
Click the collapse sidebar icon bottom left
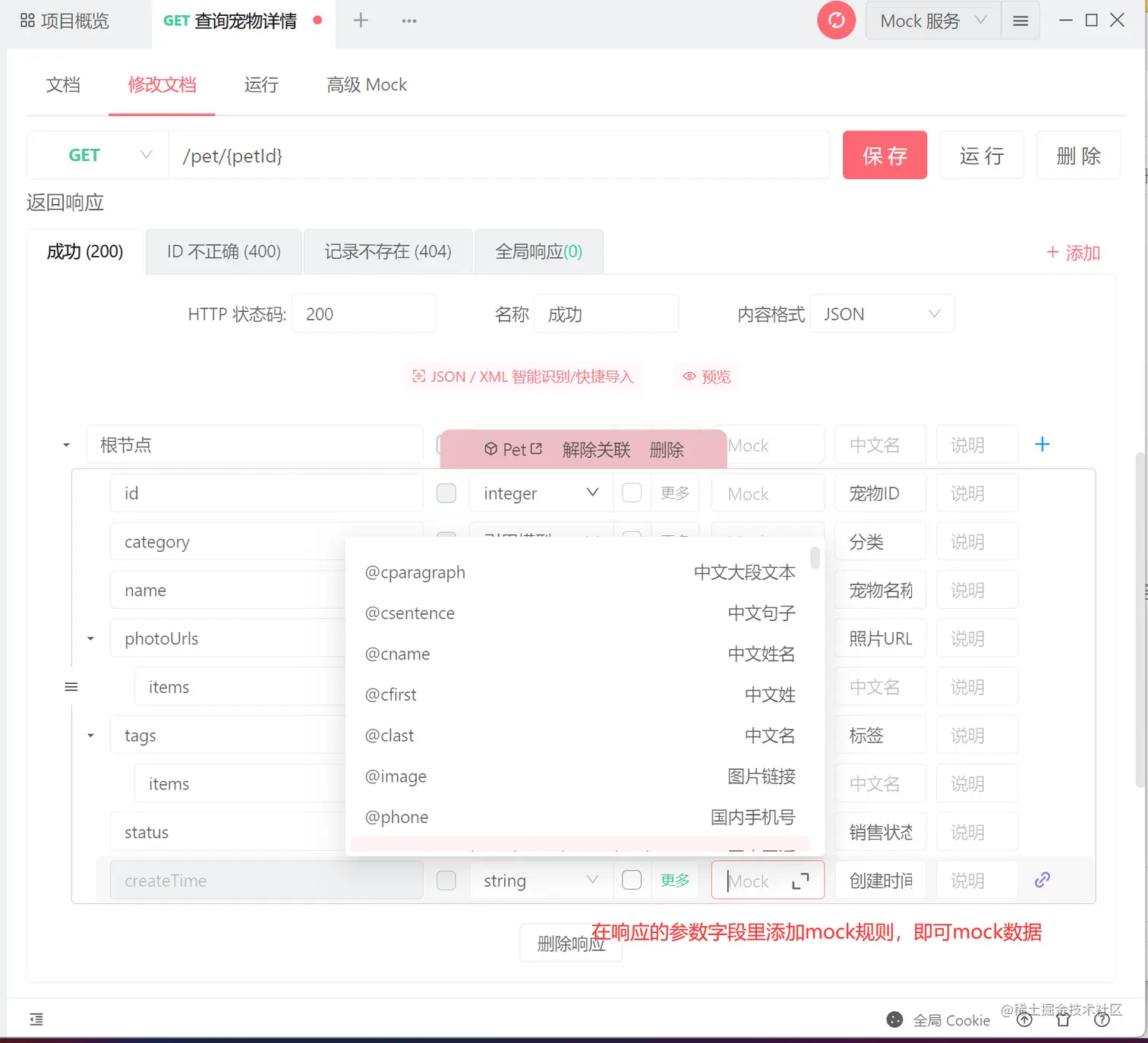[x=36, y=1019]
